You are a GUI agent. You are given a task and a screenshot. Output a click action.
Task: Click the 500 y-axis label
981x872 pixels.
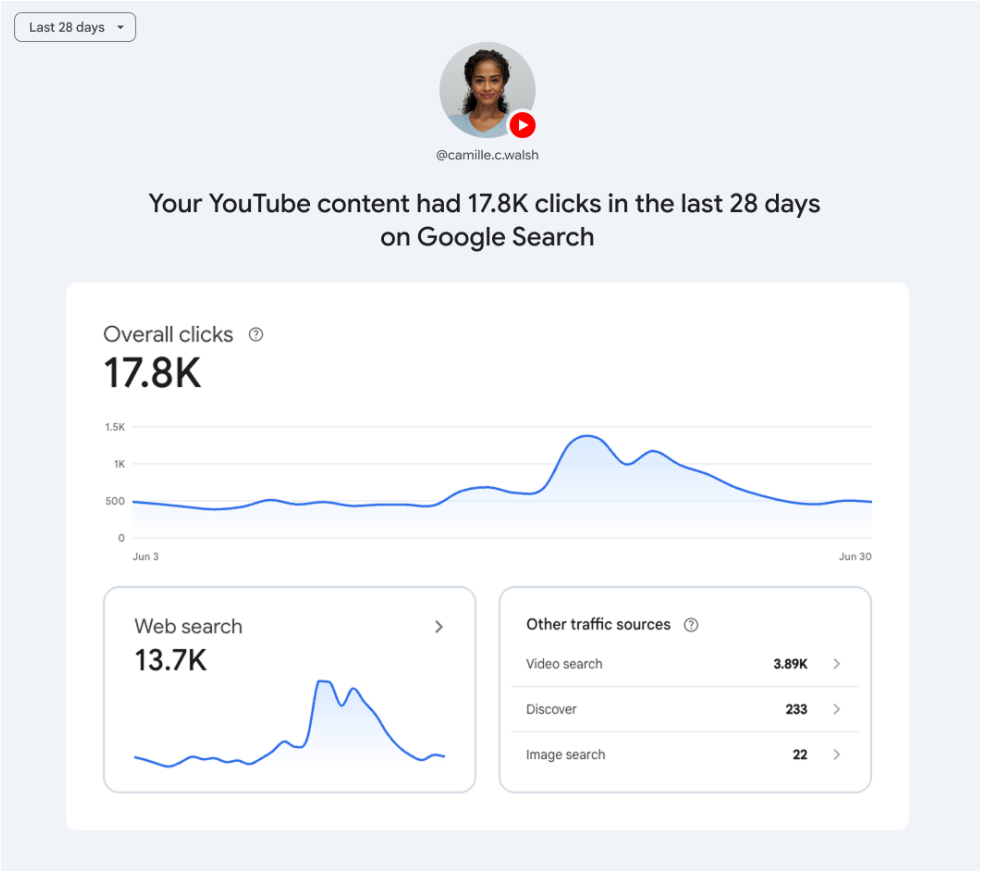pyautogui.click(x=115, y=501)
